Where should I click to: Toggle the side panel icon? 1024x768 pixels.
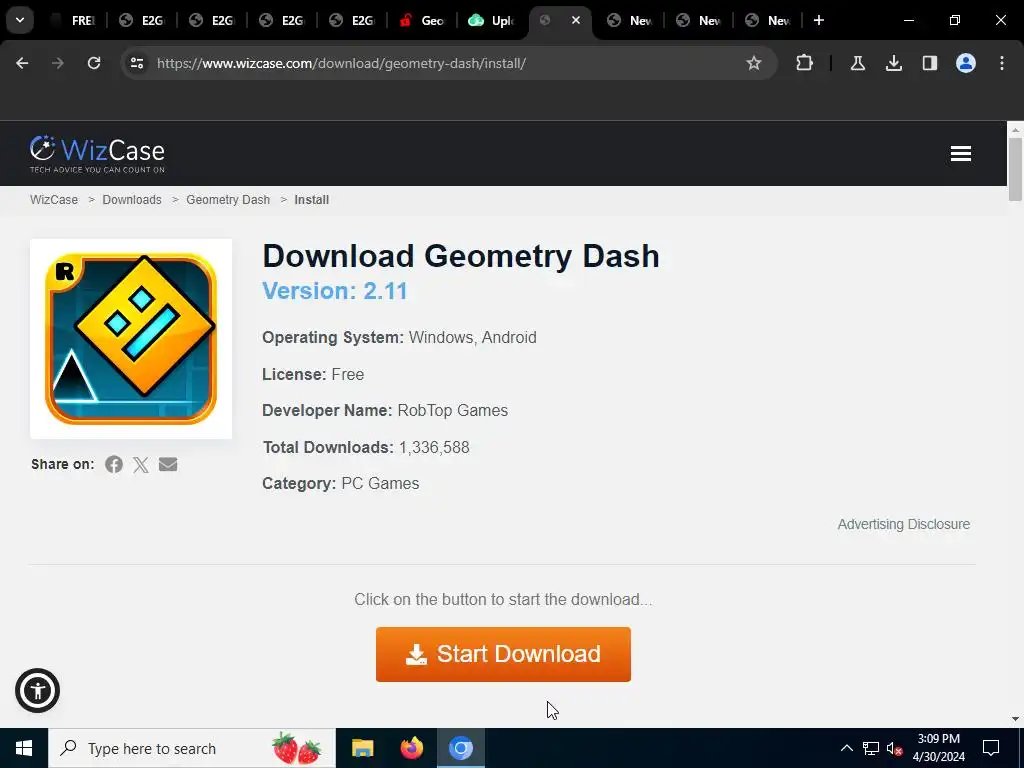click(929, 63)
